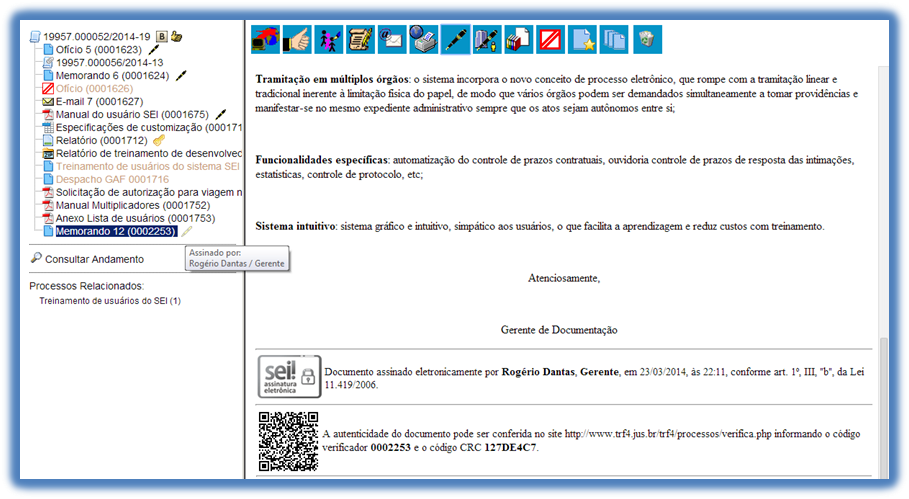
Task: Open Especificações de customização document
Action: pyautogui.click(x=149, y=128)
